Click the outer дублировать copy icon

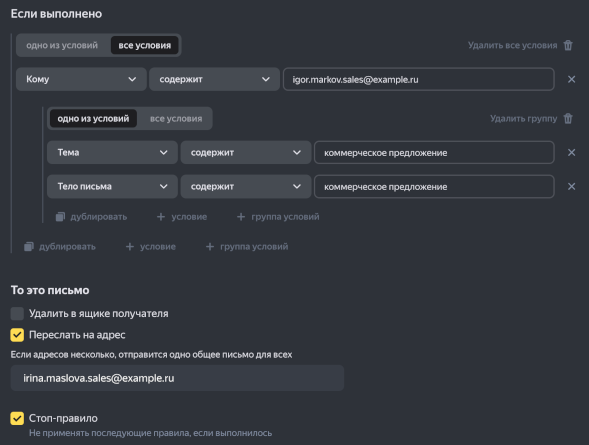(29, 247)
